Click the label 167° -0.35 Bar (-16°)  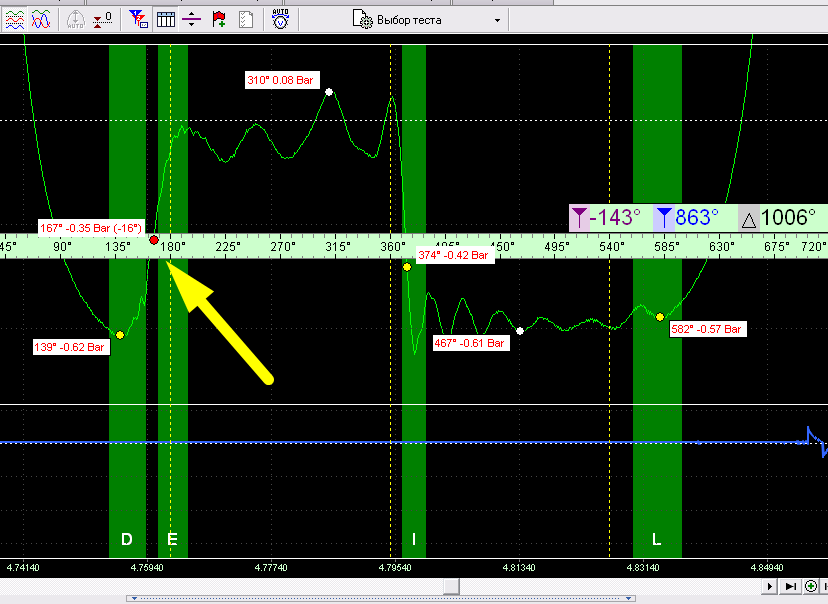[91, 228]
